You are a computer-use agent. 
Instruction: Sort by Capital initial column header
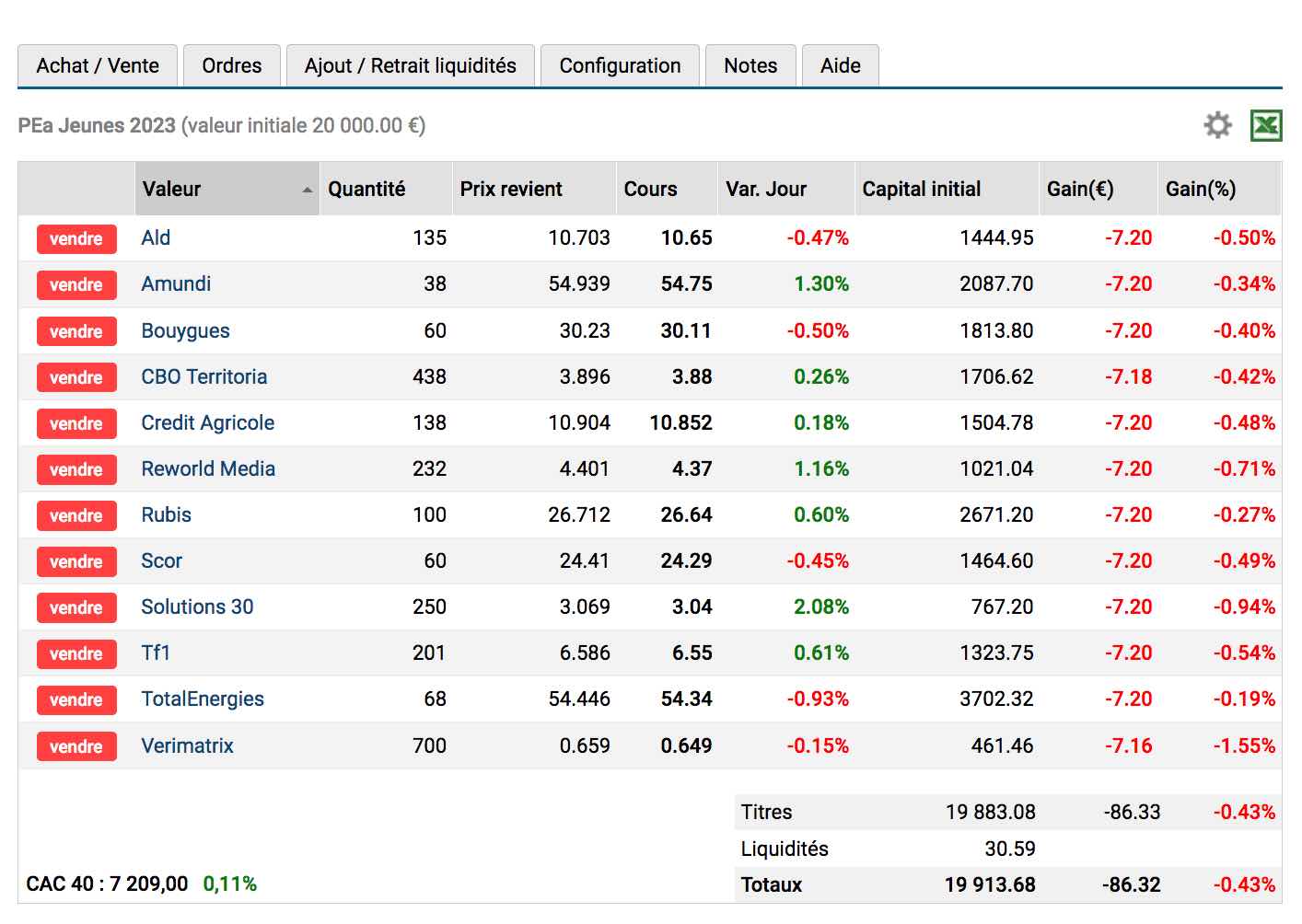click(947, 189)
